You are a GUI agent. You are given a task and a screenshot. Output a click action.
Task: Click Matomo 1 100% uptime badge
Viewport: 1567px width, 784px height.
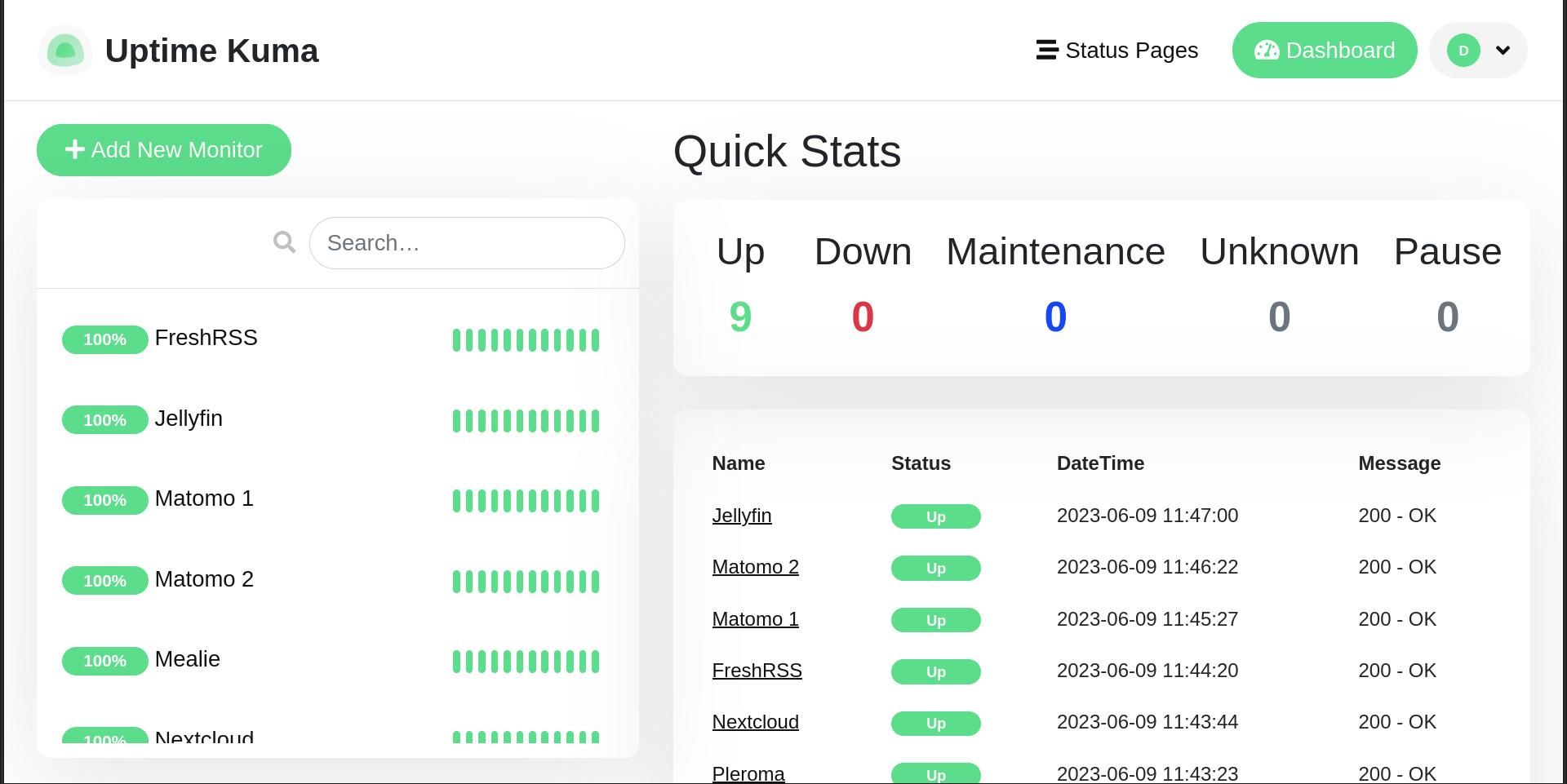coord(104,500)
